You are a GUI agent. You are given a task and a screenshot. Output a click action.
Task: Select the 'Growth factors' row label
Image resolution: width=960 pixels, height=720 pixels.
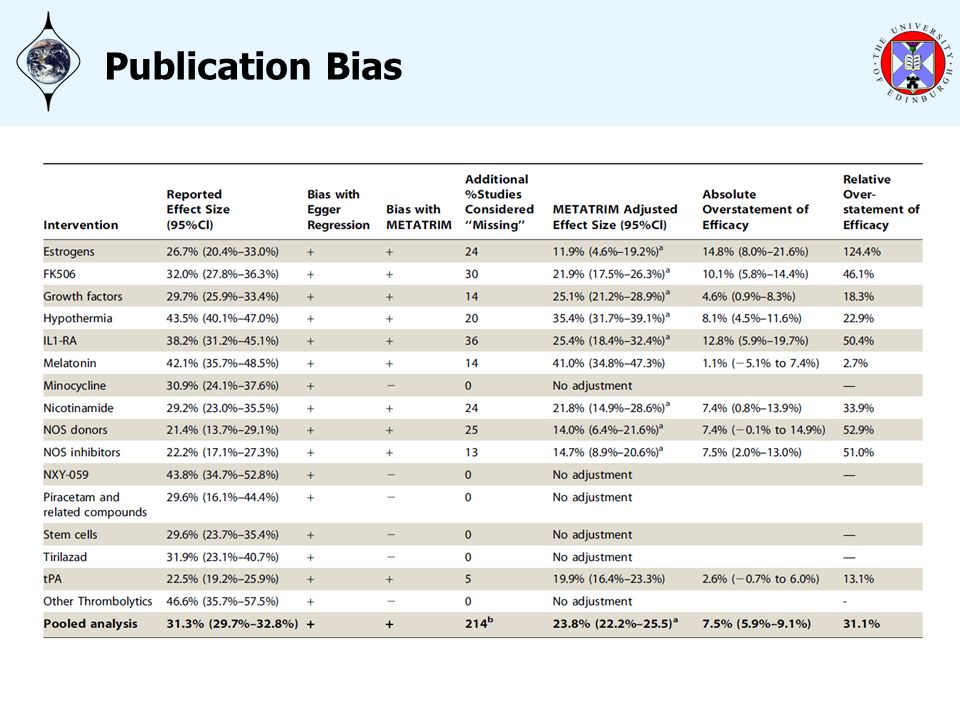click(83, 296)
